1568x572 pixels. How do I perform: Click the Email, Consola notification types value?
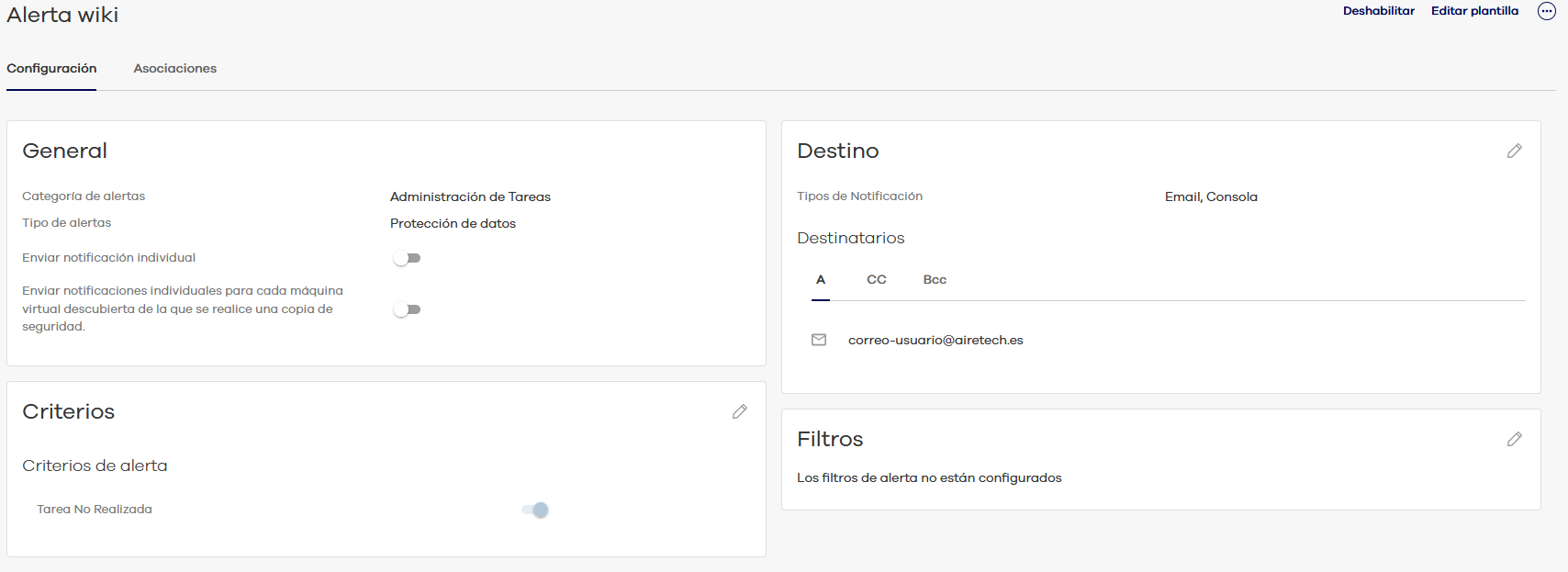(1211, 196)
